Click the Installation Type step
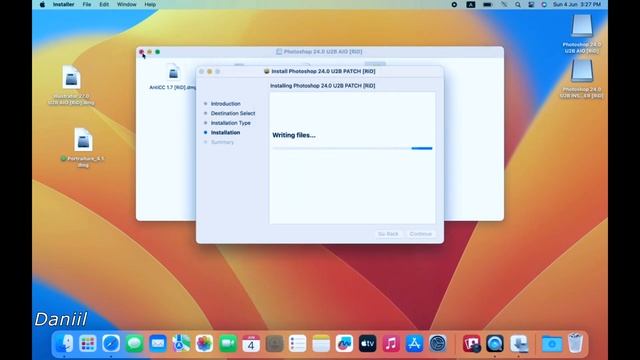This screenshot has height=360, width=640. click(x=231, y=123)
